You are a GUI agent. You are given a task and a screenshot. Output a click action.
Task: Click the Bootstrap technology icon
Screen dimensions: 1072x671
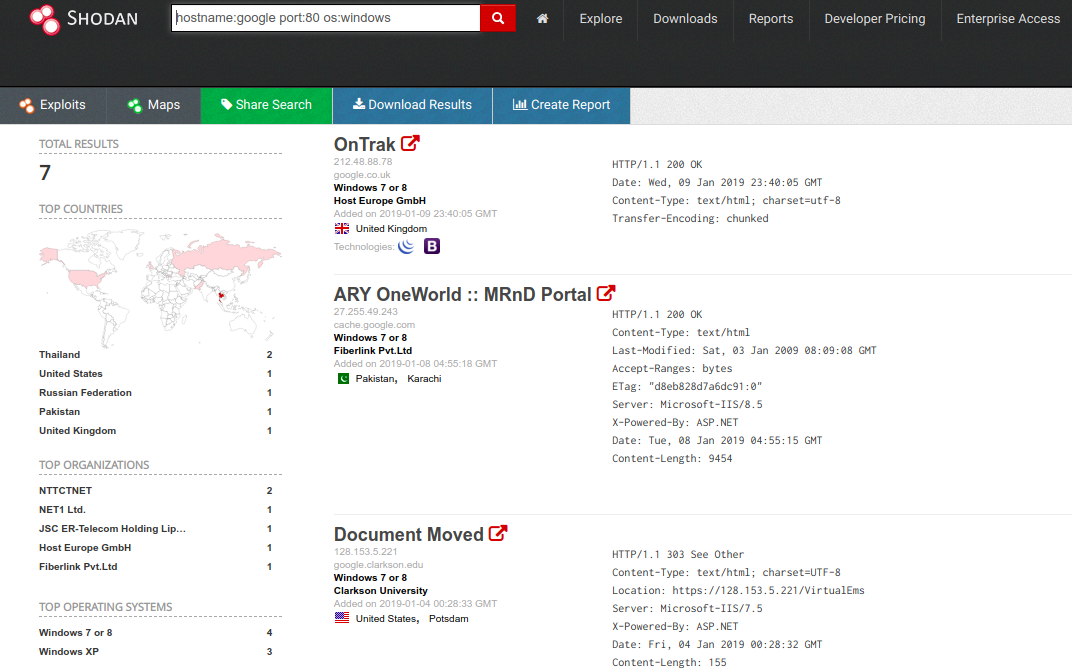pyautogui.click(x=432, y=246)
